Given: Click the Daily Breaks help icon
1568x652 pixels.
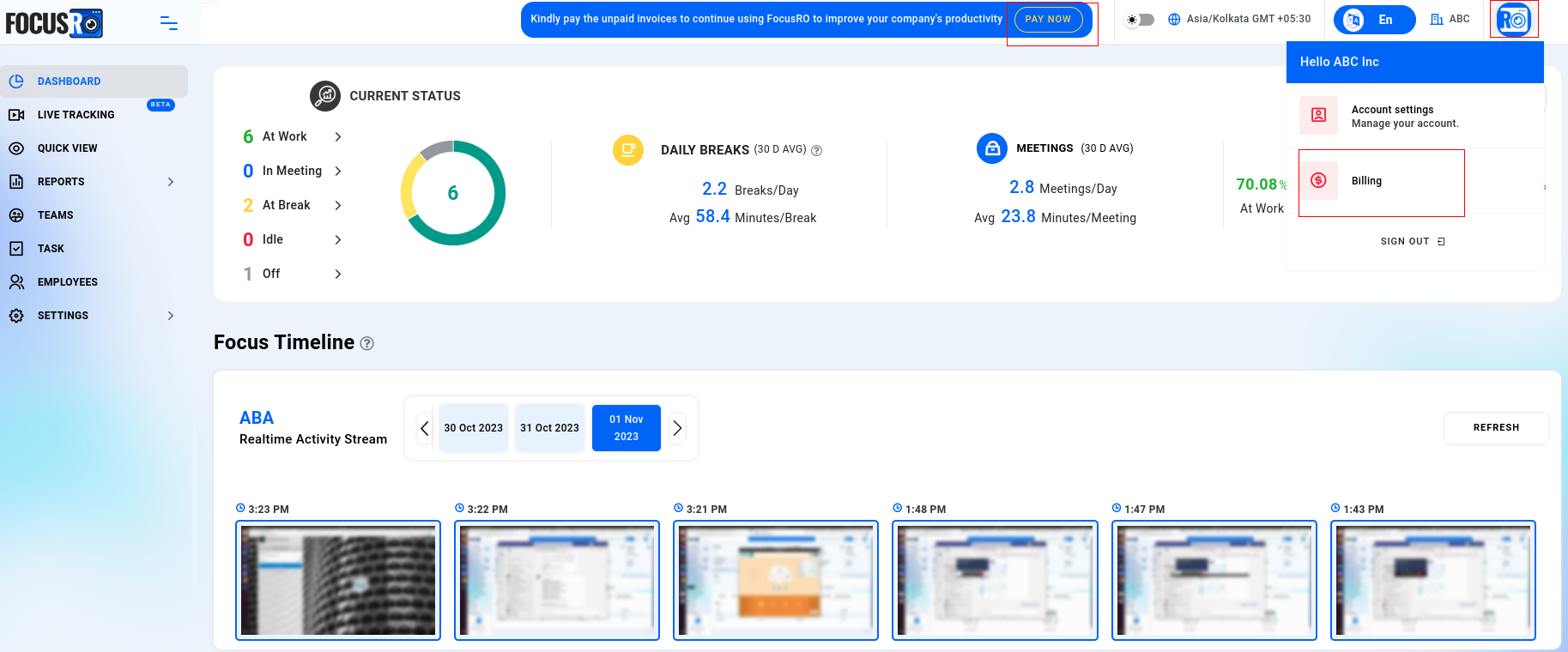Looking at the screenshot, I should pyautogui.click(x=817, y=150).
